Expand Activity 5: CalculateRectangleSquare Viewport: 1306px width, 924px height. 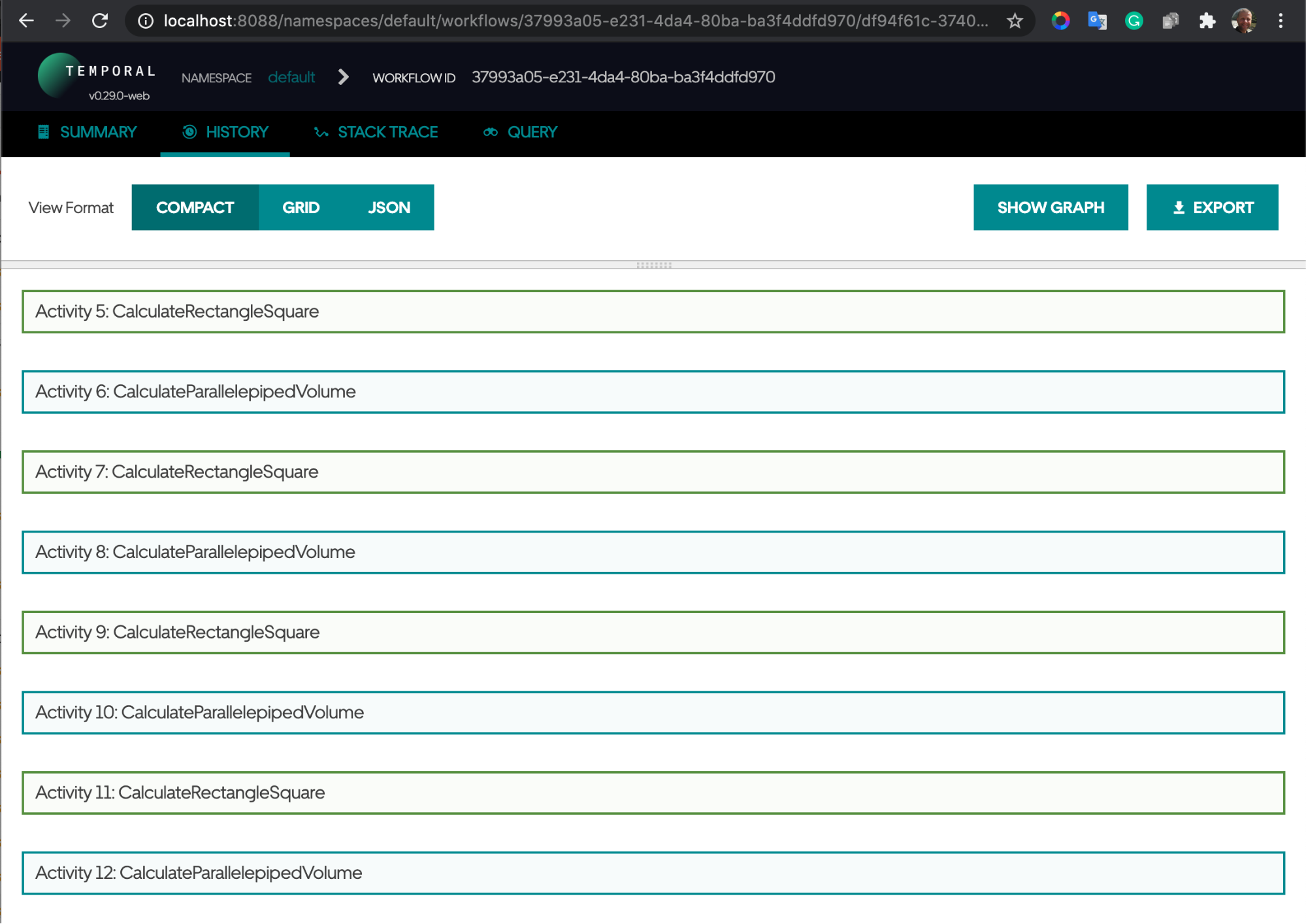(653, 312)
